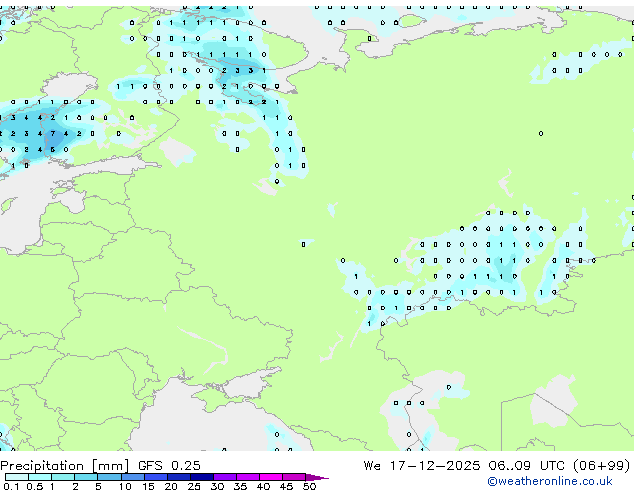Screen dimensions: 634x490
Task: Pick the 10–15 mm legend color swatch
Action: point(132,477)
